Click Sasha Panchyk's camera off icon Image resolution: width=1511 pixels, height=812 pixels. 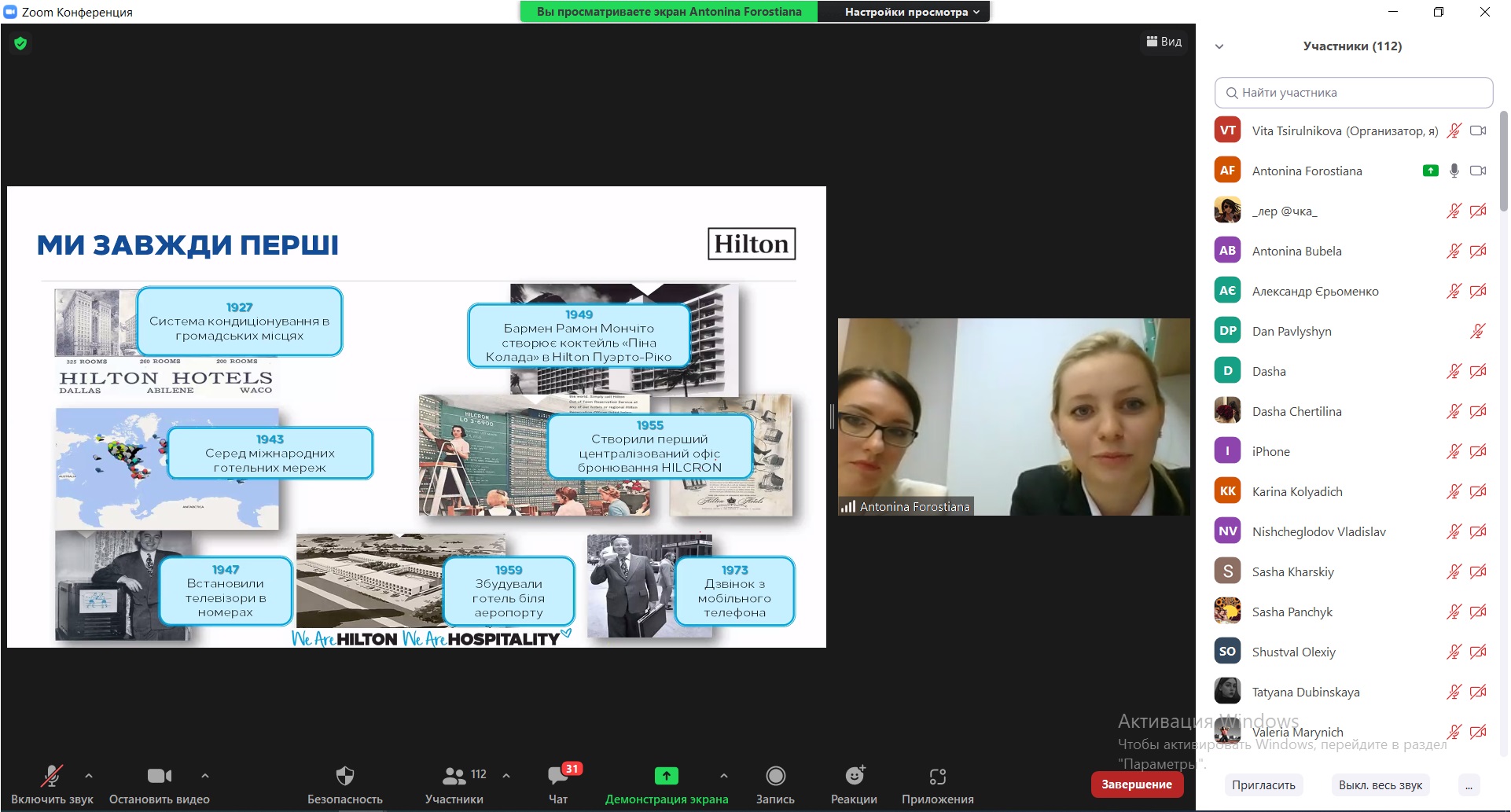(x=1478, y=612)
